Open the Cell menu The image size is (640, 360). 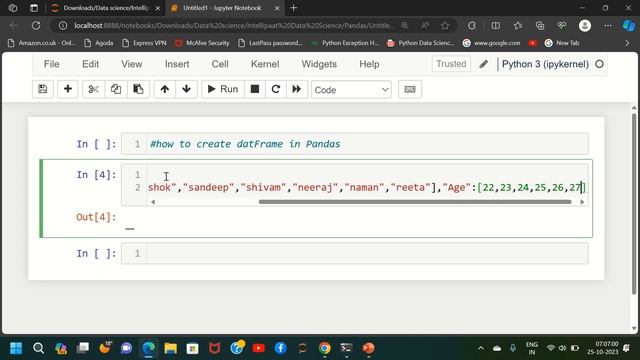coord(220,64)
